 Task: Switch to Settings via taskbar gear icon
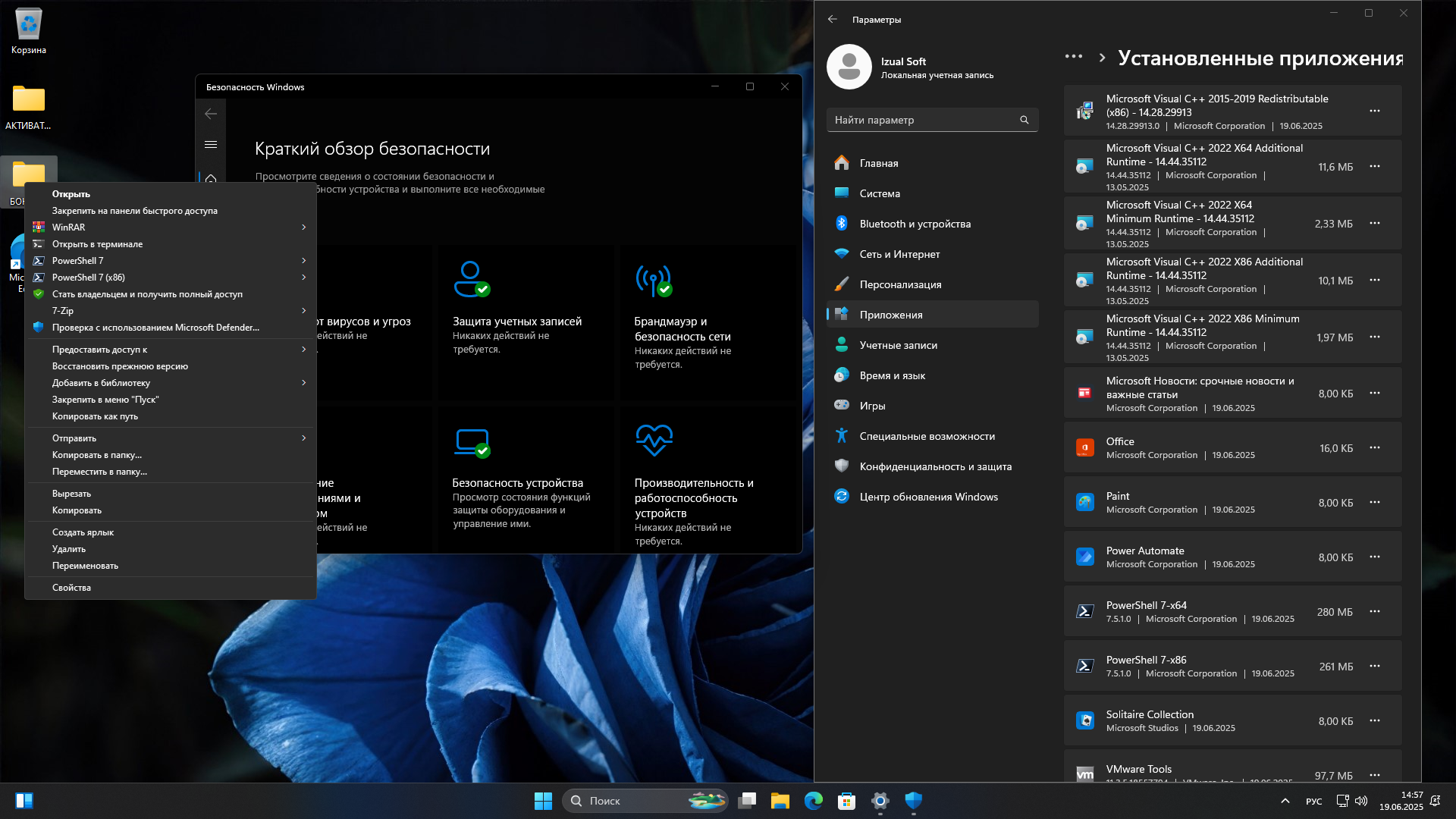880,801
